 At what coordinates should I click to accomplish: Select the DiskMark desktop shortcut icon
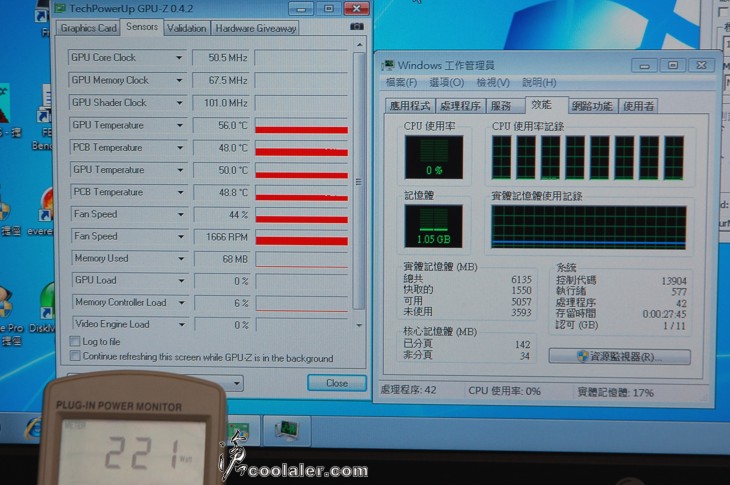[x=45, y=308]
